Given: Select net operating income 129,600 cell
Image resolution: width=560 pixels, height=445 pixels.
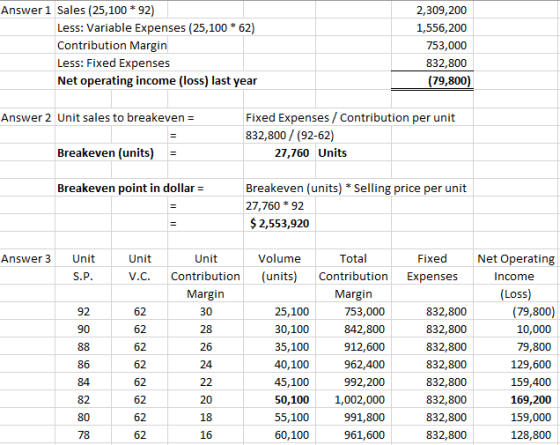Looking at the screenshot, I should [531, 365].
